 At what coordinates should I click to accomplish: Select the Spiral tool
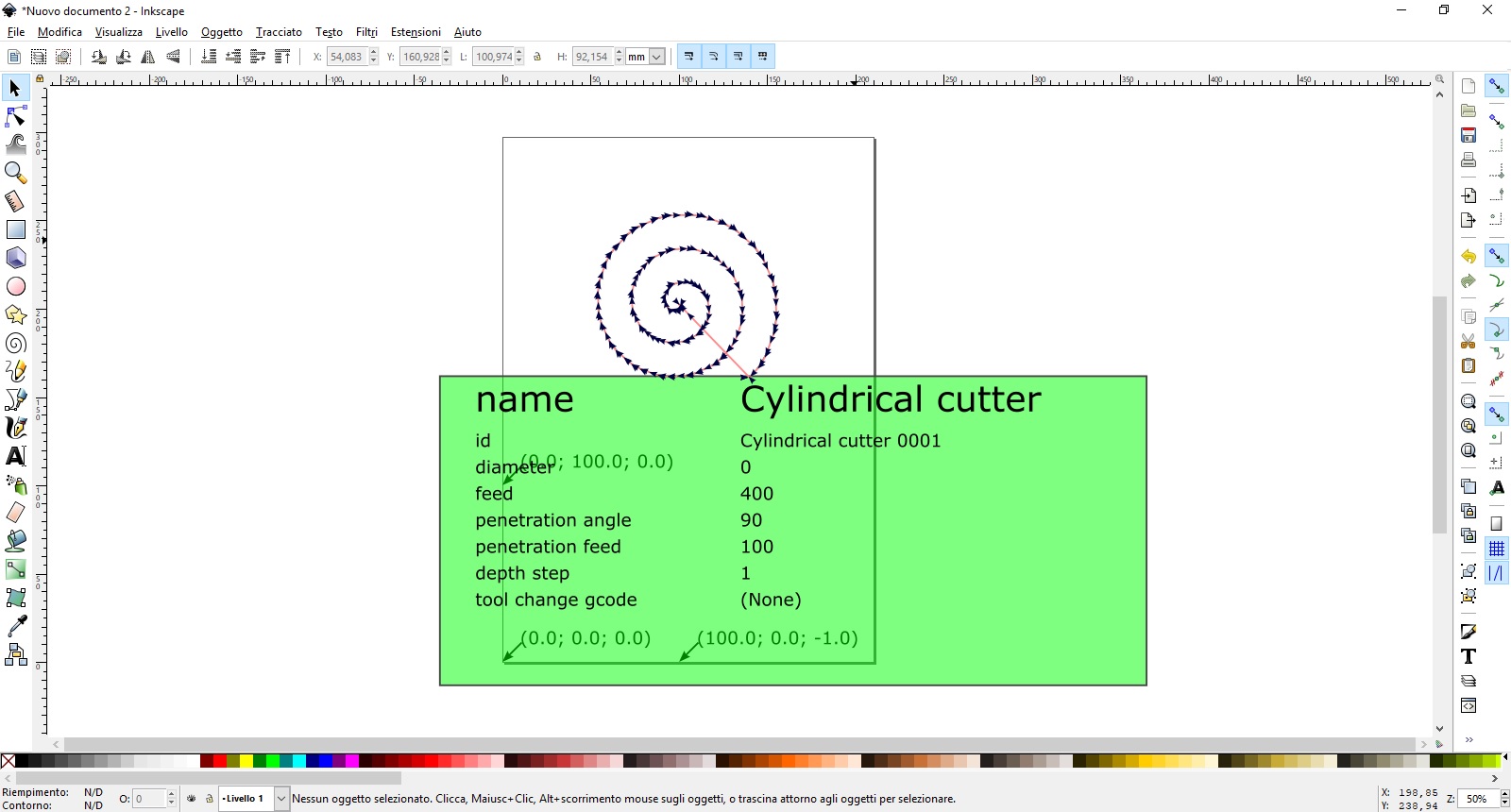point(15,343)
